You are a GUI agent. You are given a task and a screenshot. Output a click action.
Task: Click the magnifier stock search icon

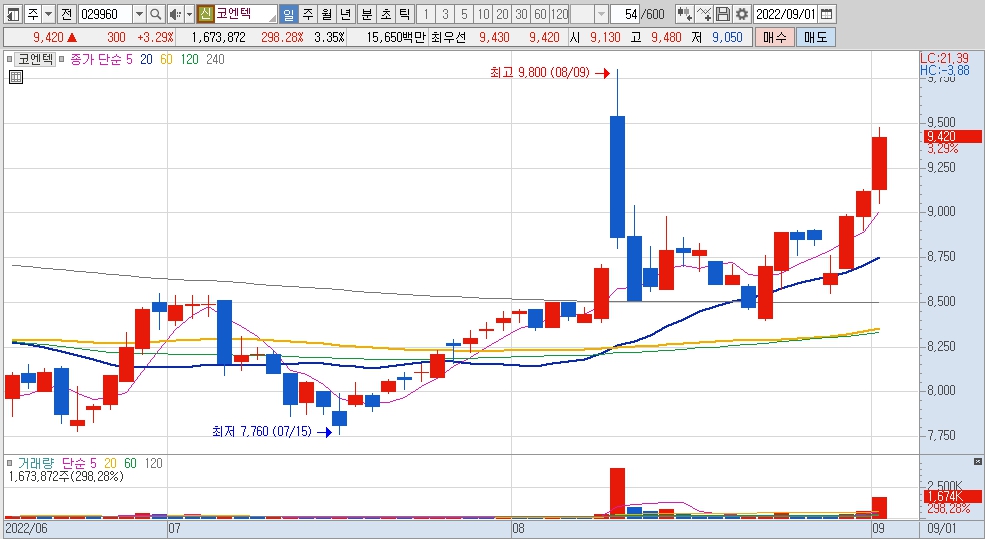pyautogui.click(x=156, y=14)
